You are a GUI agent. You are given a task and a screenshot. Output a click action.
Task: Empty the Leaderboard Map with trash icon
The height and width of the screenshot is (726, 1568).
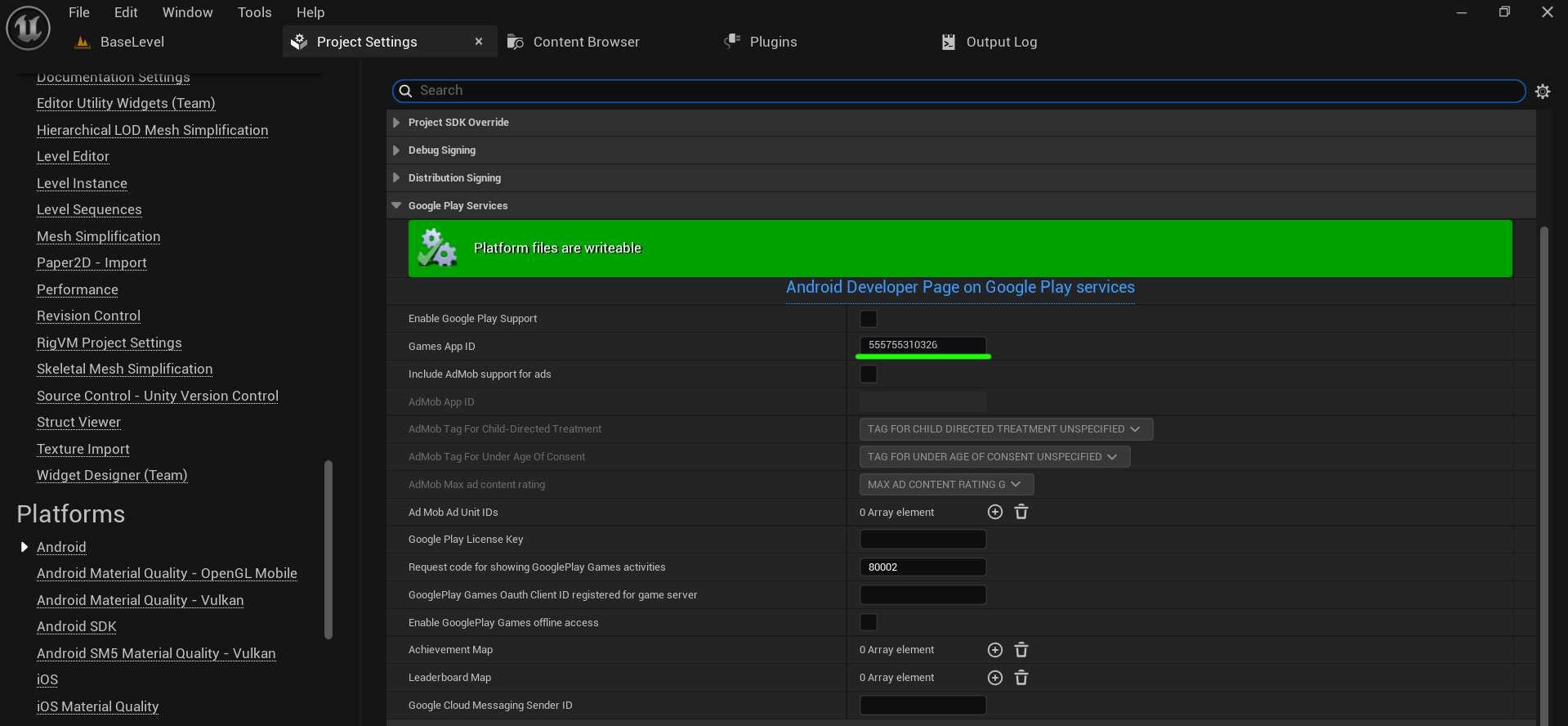[x=1021, y=678]
